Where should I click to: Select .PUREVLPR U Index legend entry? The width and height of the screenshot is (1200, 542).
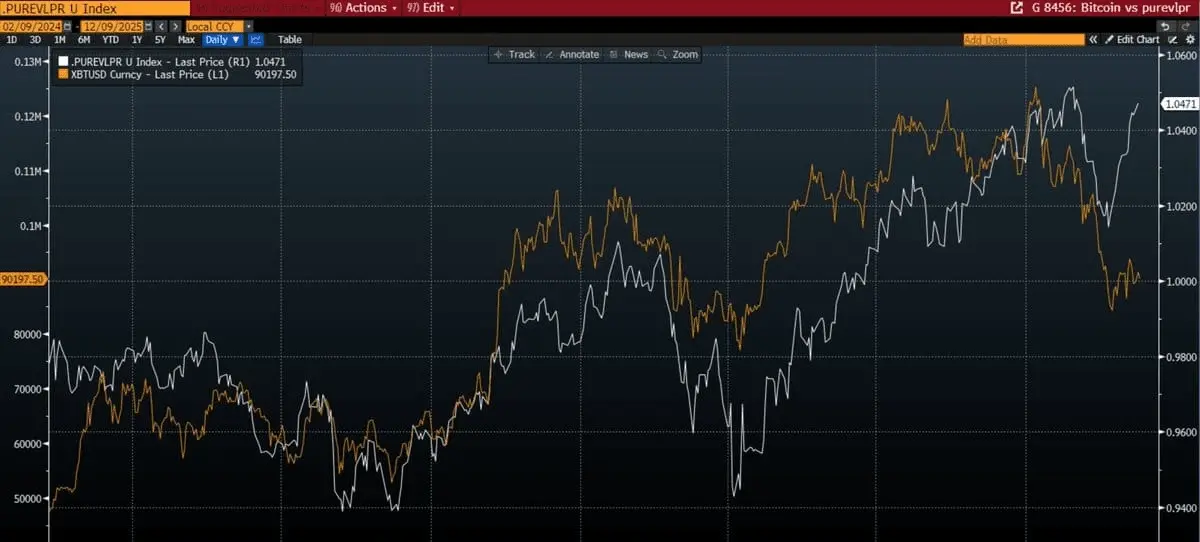178,62
